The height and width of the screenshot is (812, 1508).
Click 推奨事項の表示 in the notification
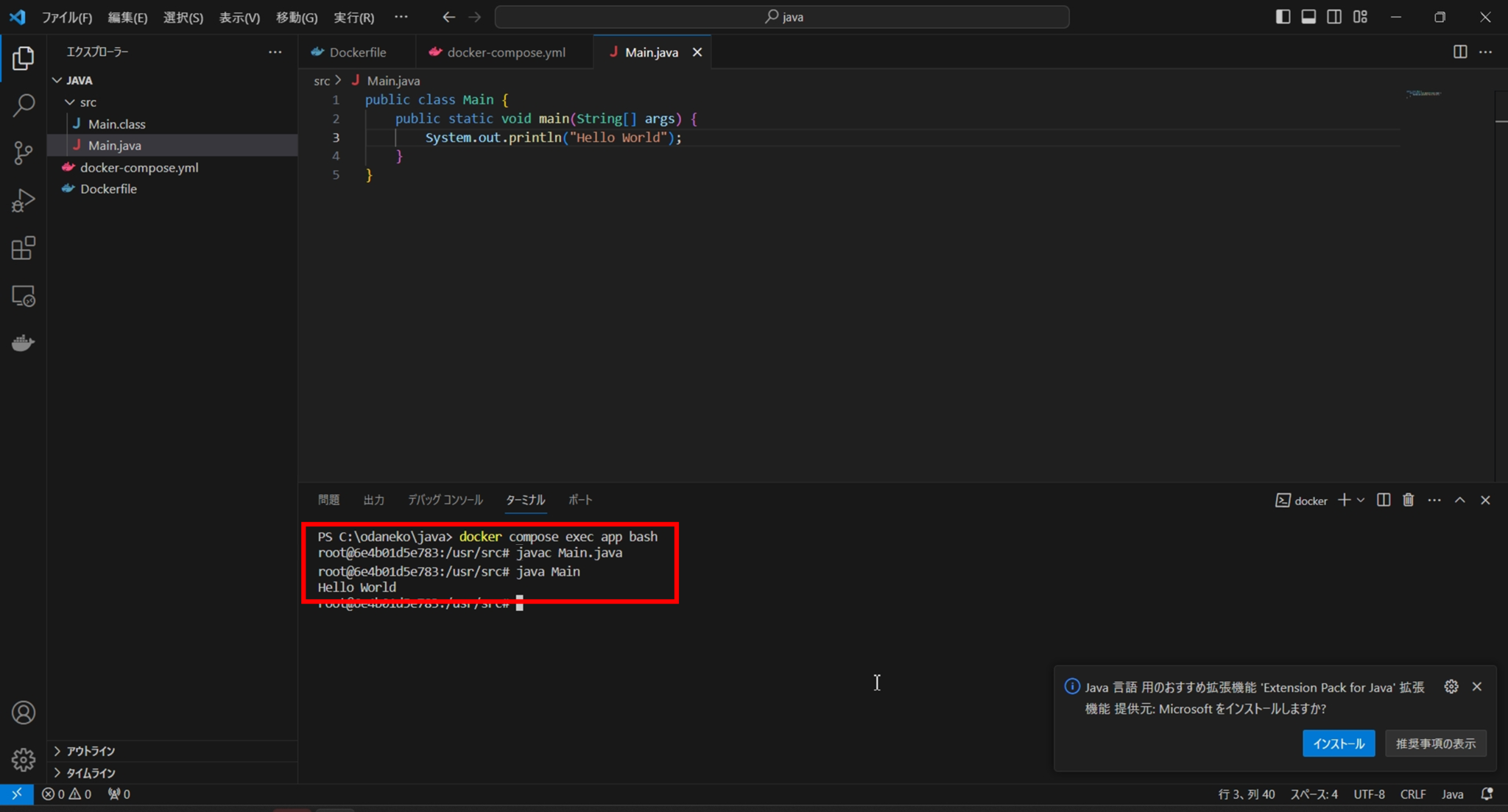[x=1434, y=744]
